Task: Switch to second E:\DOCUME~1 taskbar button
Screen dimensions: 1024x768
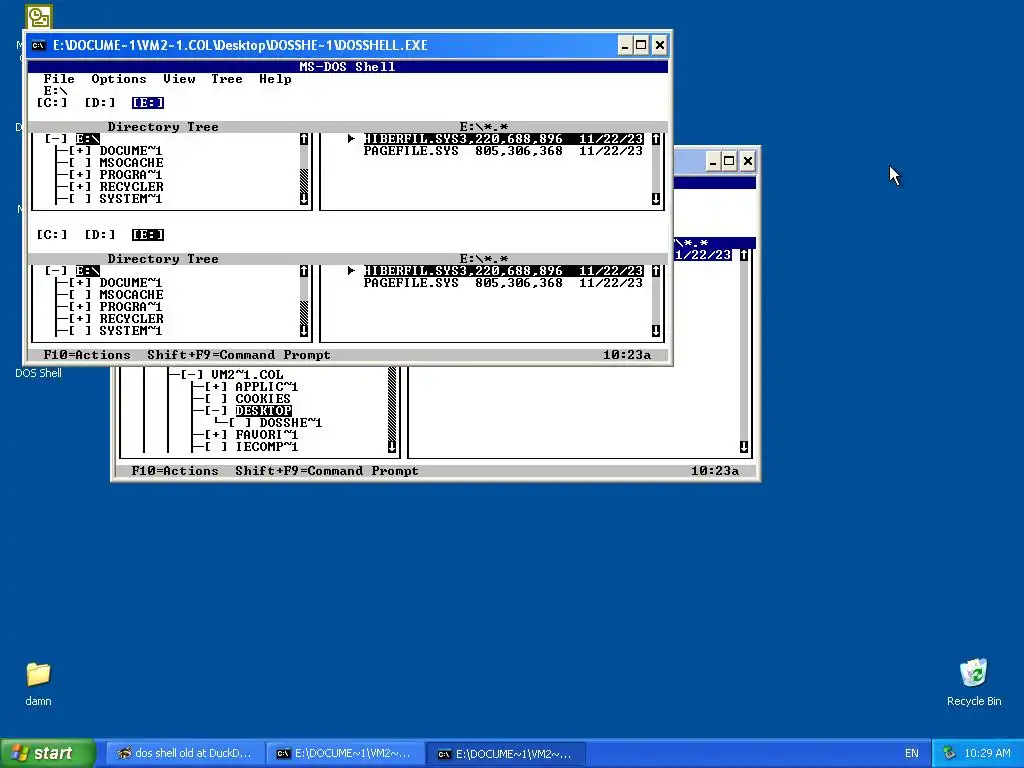Action: pyautogui.click(x=506, y=753)
